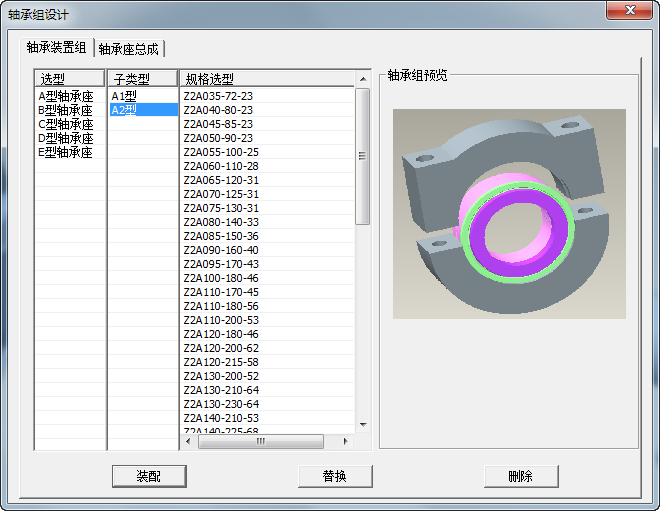
Task: Select specification Z2A120-215-58
Action: [x=221, y=362]
